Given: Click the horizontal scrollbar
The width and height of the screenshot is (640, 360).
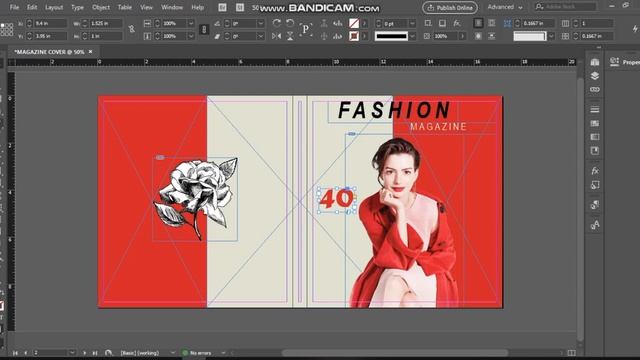Looking at the screenshot, I should [x=395, y=353].
